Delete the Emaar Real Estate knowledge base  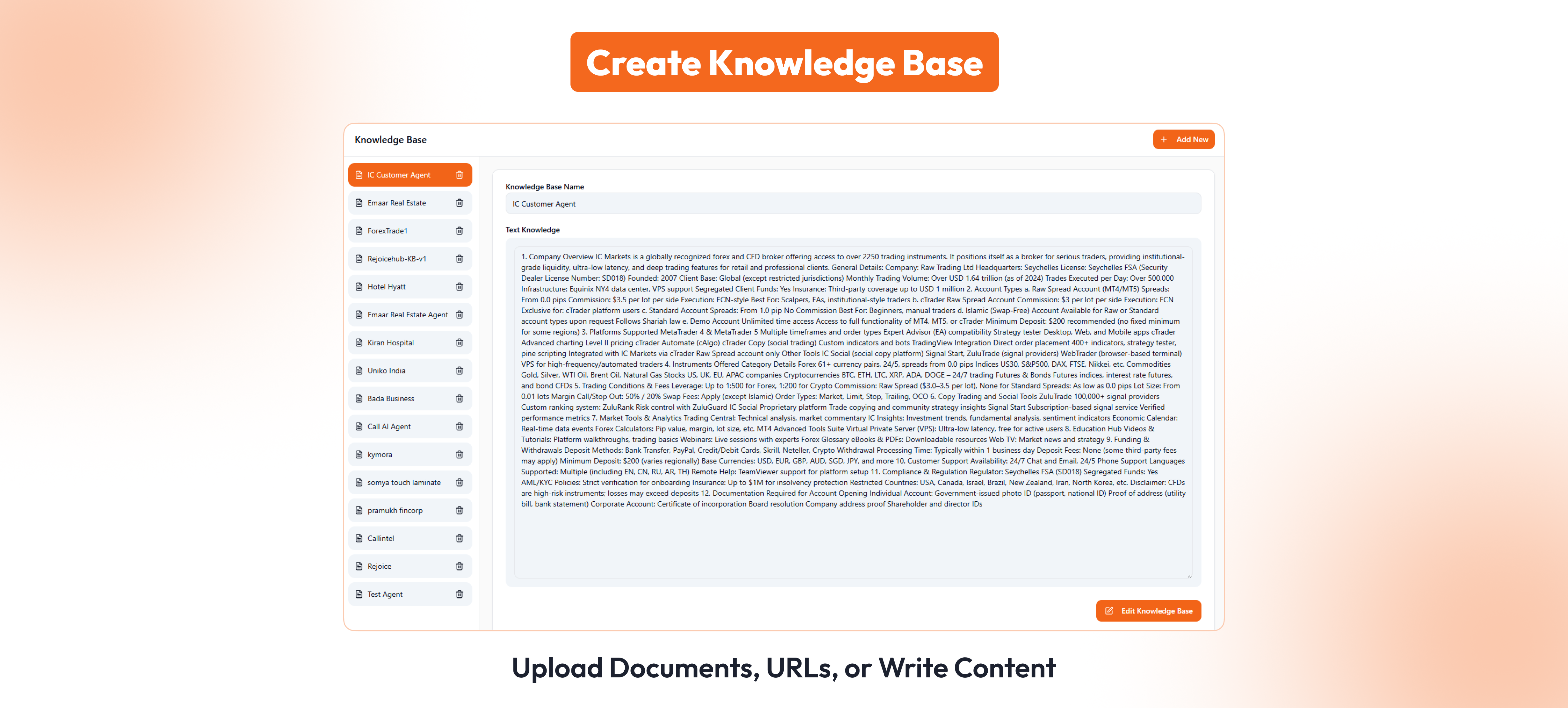pyautogui.click(x=459, y=203)
